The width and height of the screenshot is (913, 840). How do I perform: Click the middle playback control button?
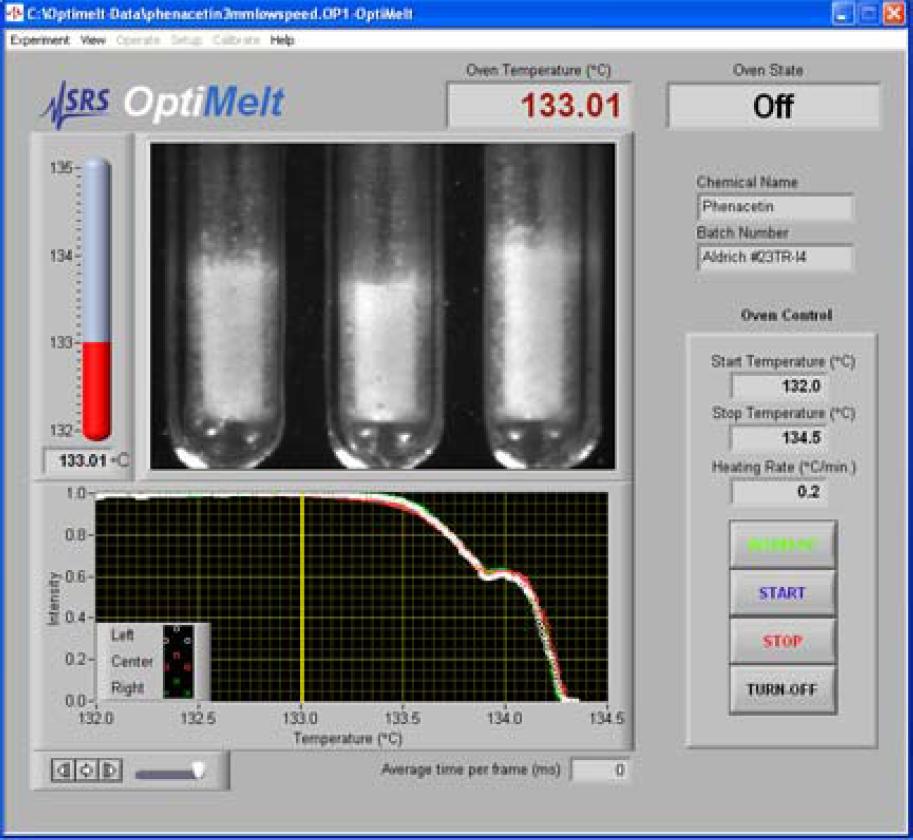point(86,770)
